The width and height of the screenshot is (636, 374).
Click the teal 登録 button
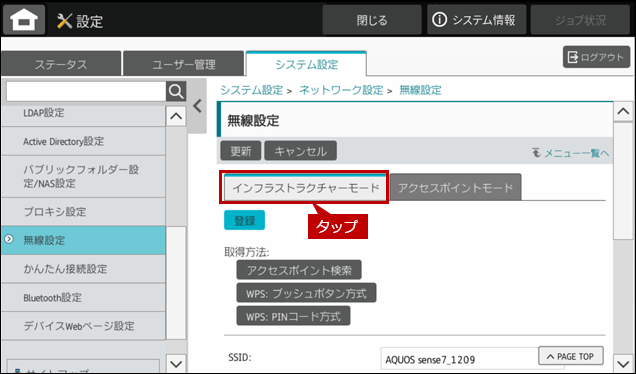245,220
